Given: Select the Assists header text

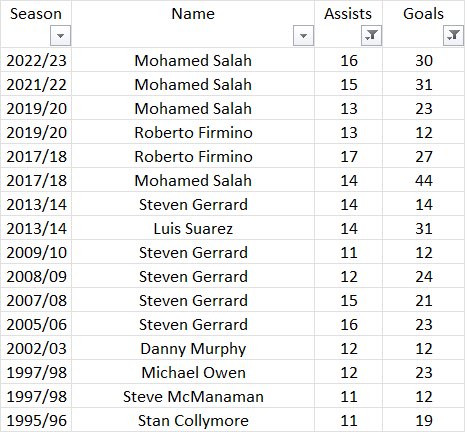Looking at the screenshot, I should (348, 14).
